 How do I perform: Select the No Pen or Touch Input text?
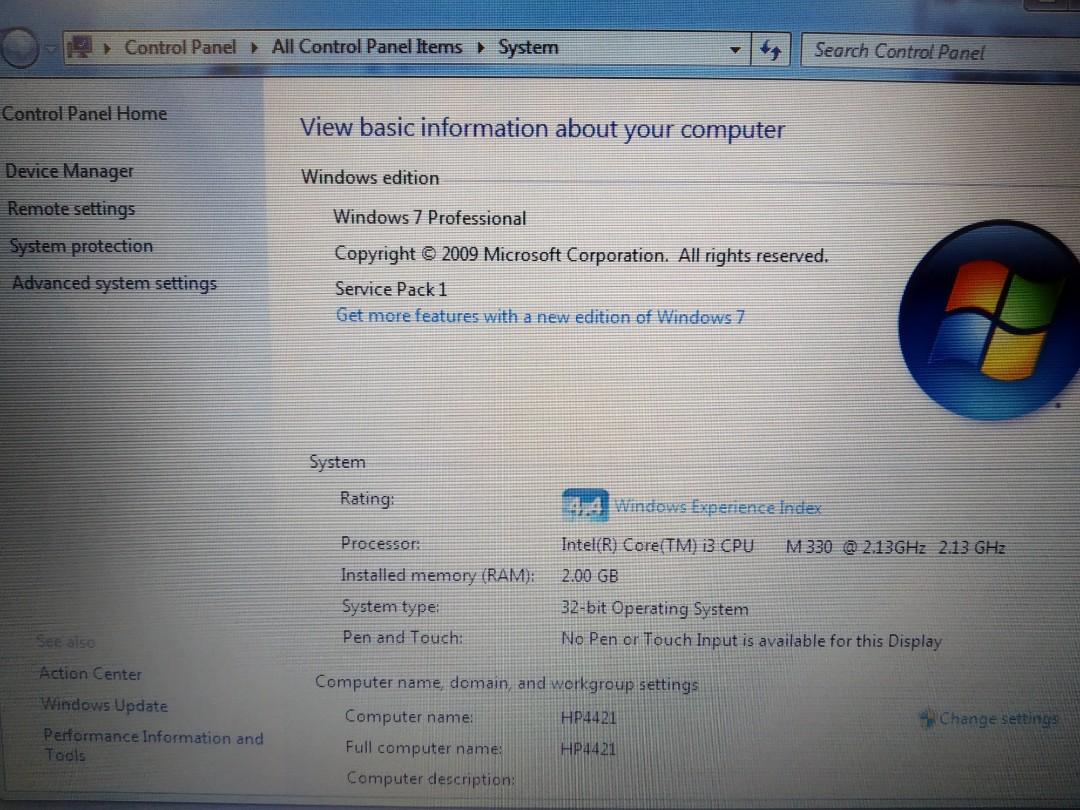(x=751, y=641)
